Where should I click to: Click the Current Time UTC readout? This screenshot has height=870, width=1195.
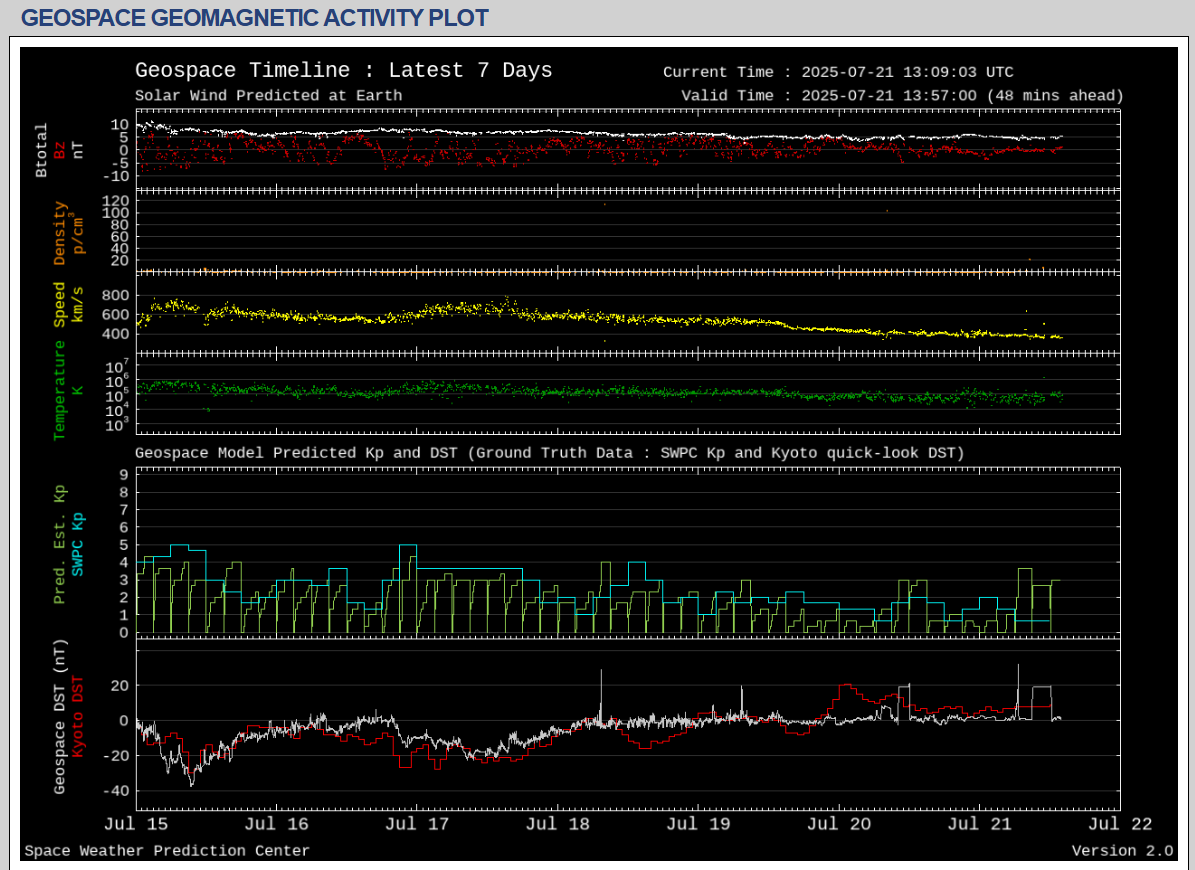(x=838, y=72)
